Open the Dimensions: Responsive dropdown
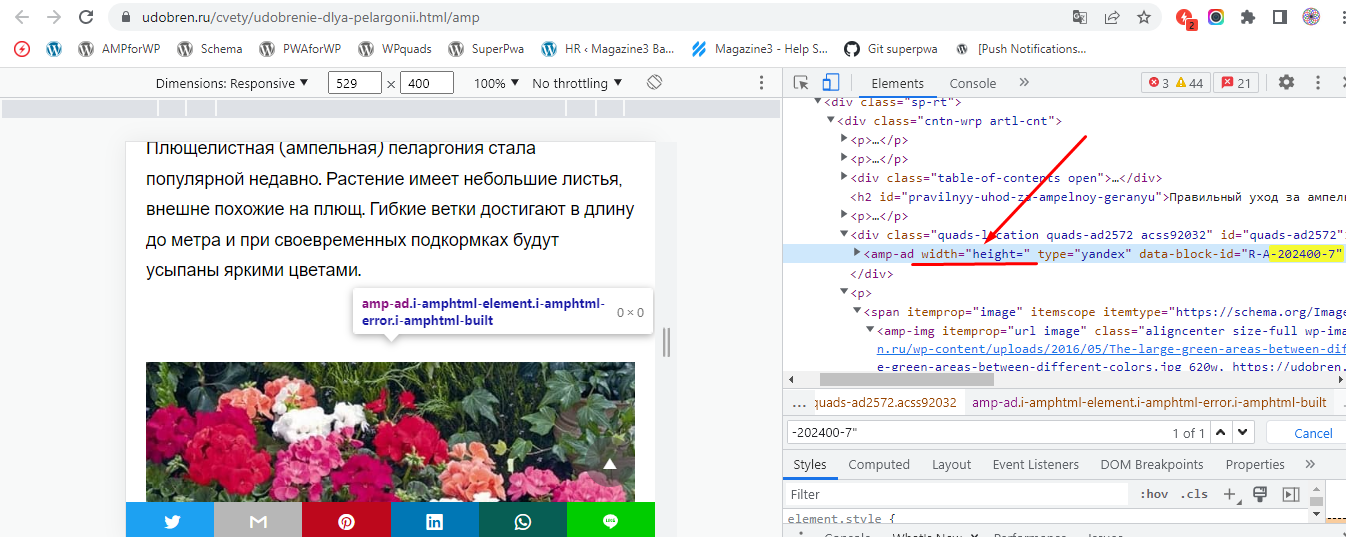This screenshot has width=1346, height=537. [x=232, y=83]
